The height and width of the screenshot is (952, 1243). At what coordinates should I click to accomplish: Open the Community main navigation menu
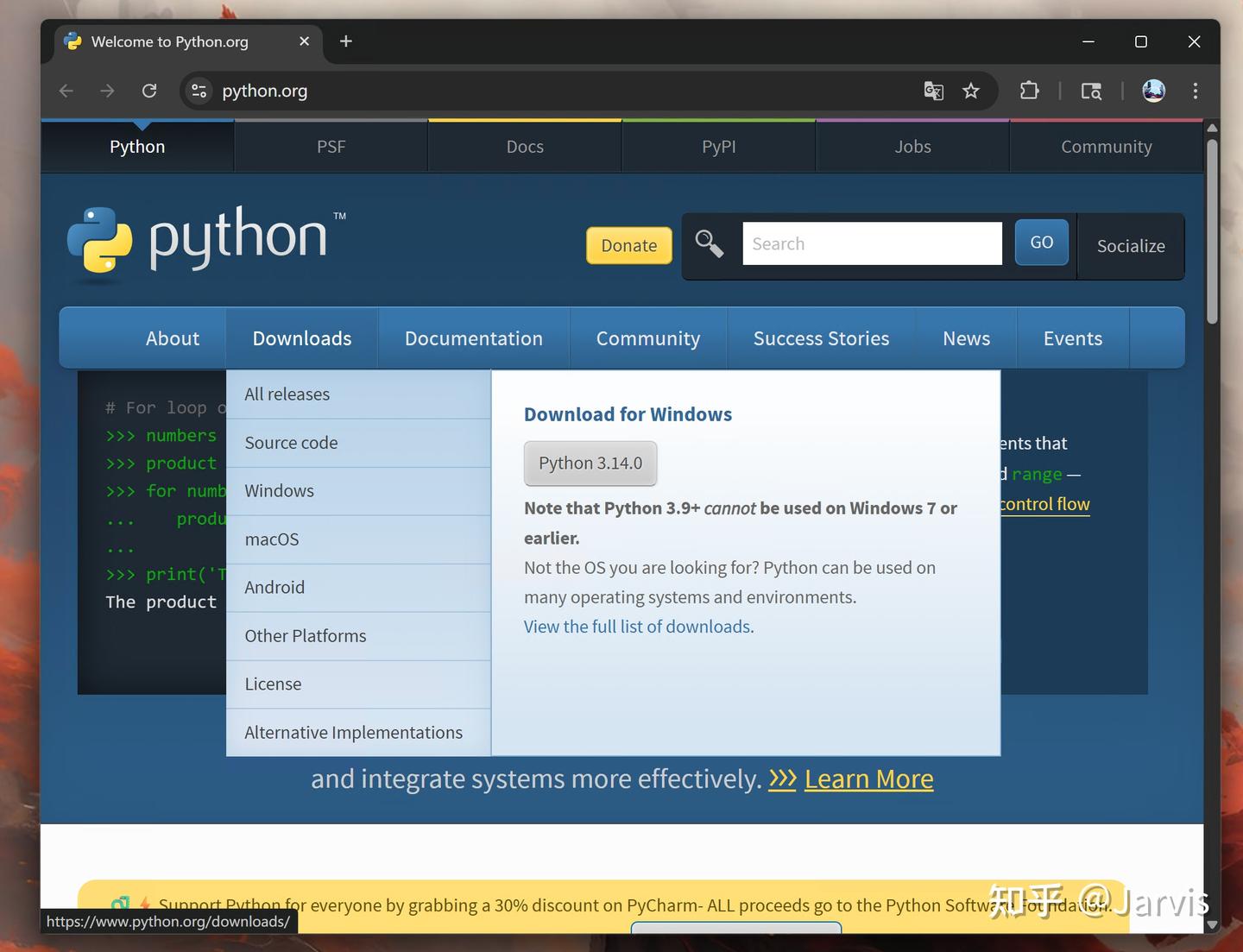click(648, 338)
